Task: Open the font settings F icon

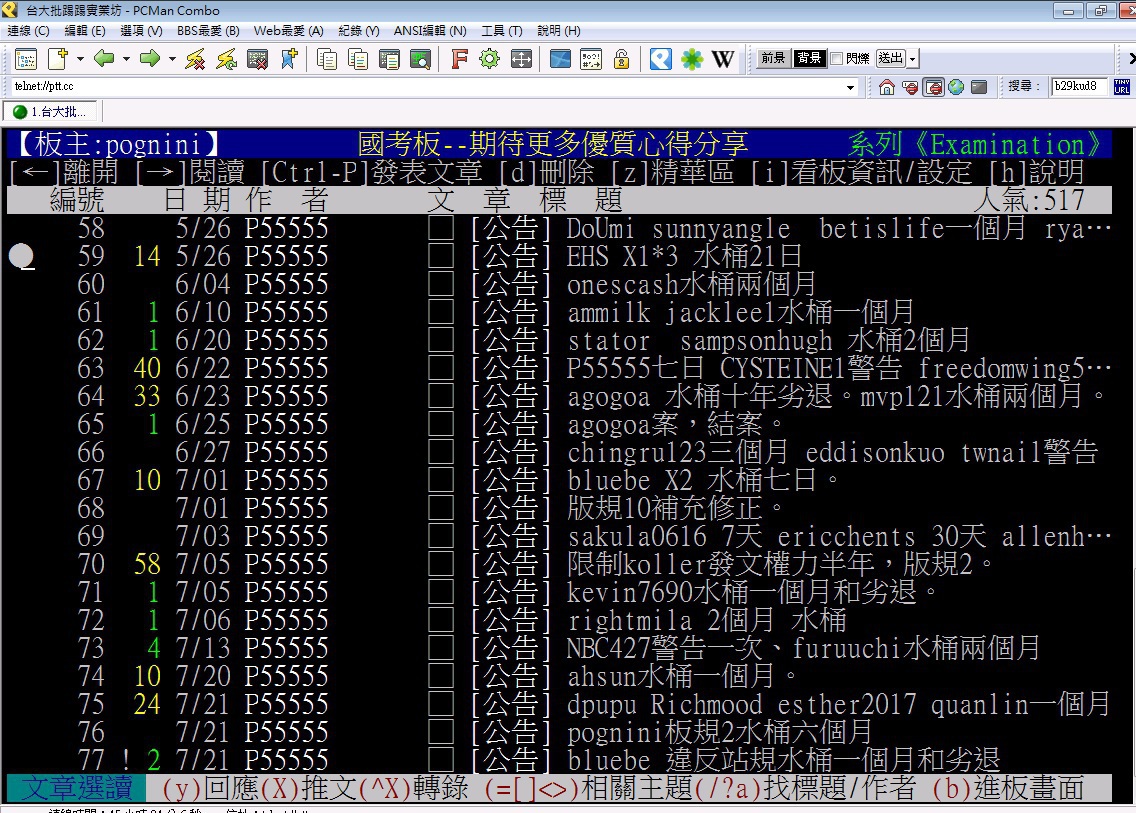Action: [459, 59]
